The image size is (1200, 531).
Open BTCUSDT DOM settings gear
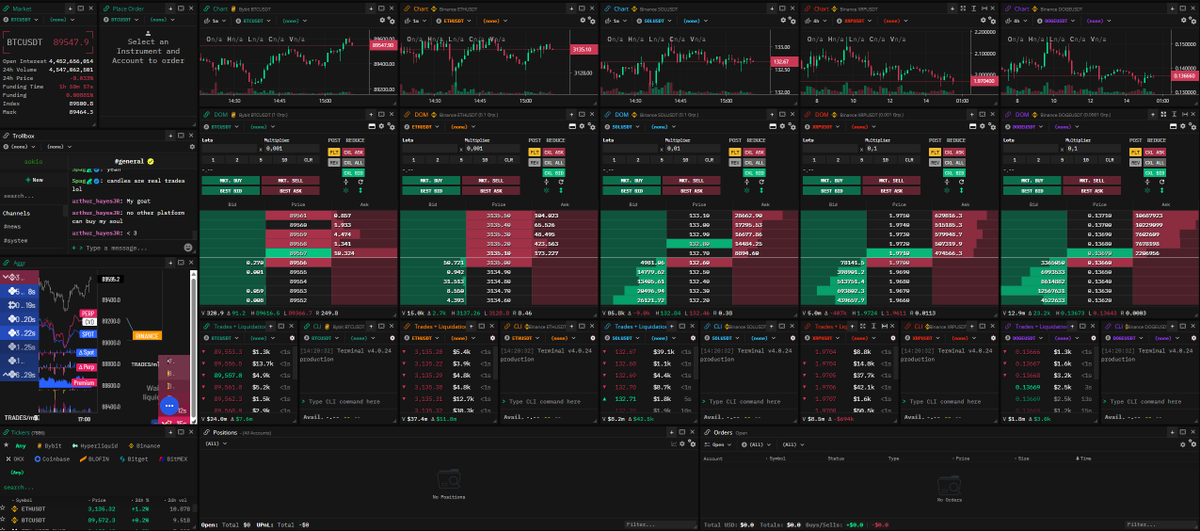point(381,126)
